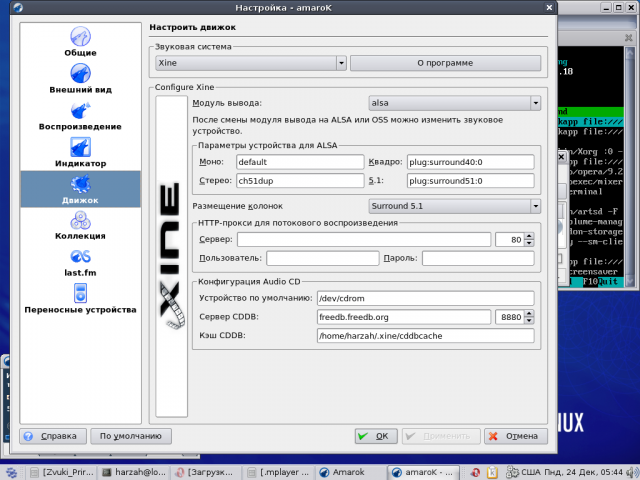The image size is (640, 480).
Task: Click the red tray icon in system tray
Action: click(x=475, y=472)
